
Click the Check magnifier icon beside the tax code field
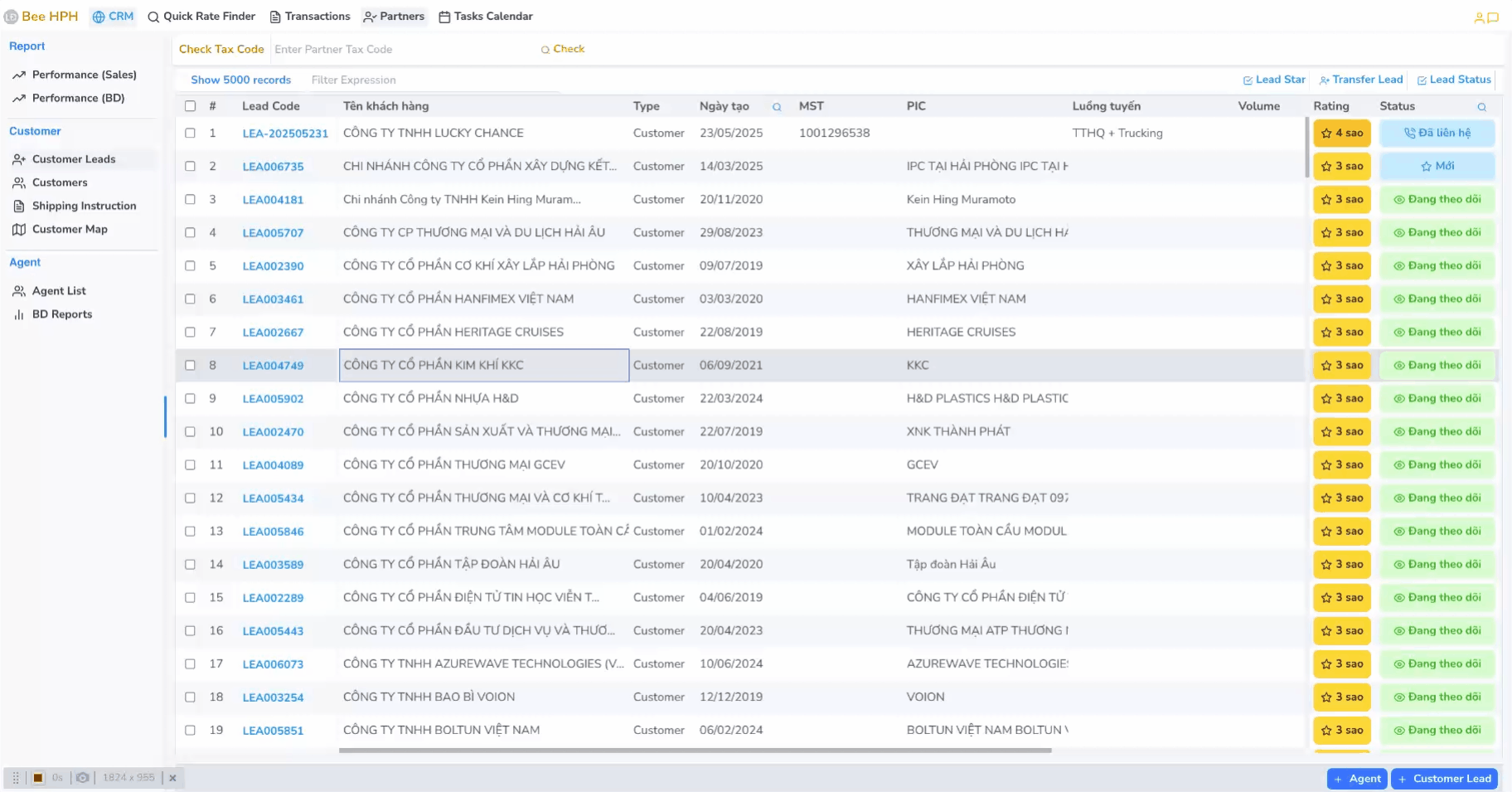(x=545, y=50)
